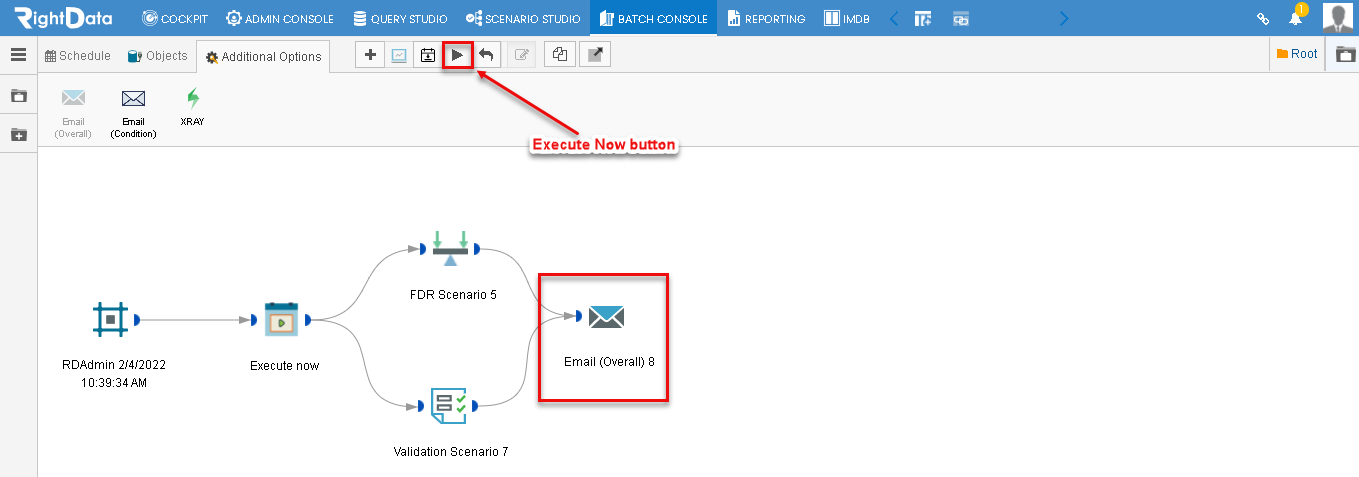
Task: Open the schedule calendar download icon
Action: (428, 55)
